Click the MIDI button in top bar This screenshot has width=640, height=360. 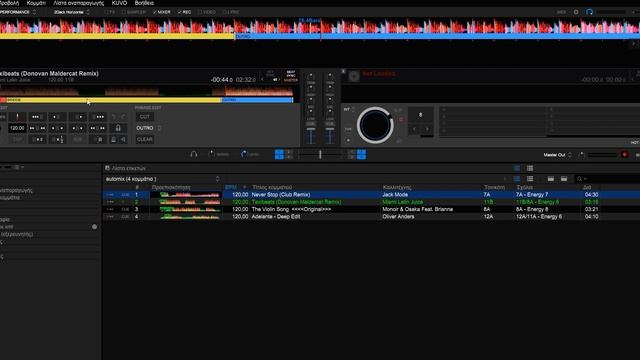coord(561,12)
